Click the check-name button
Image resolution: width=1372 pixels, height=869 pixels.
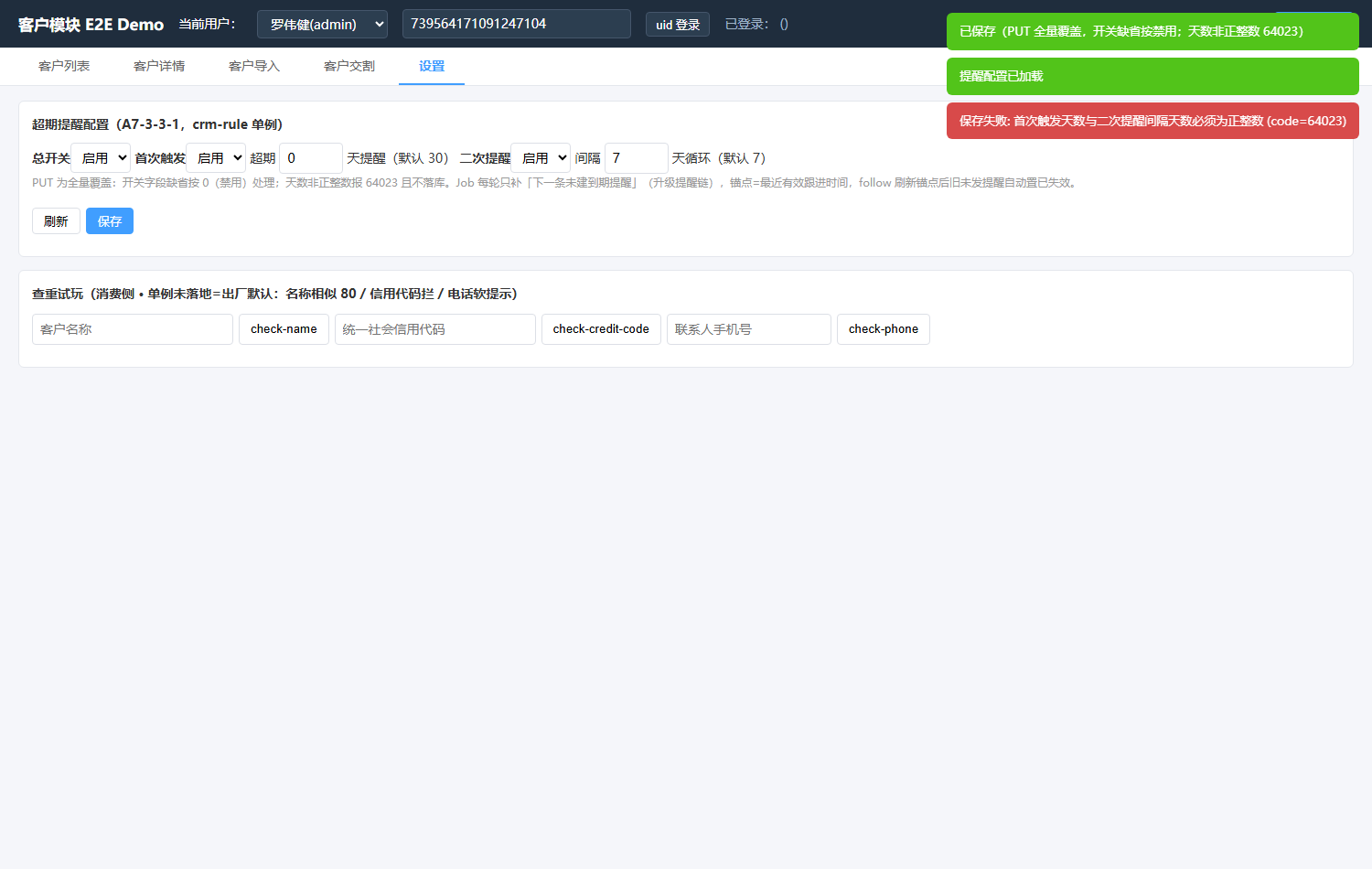click(284, 329)
